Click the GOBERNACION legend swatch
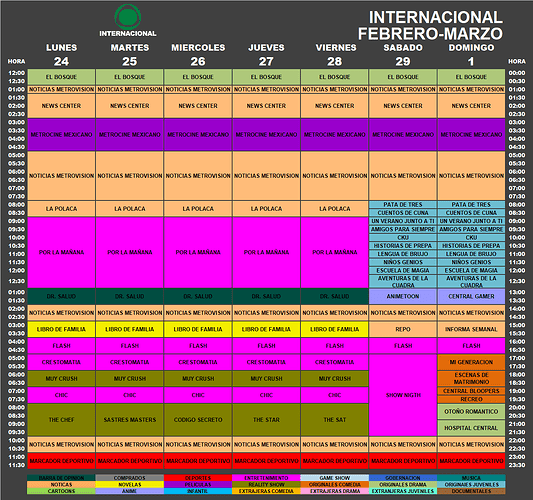The width and height of the screenshot is (533, 500). tap(403, 478)
